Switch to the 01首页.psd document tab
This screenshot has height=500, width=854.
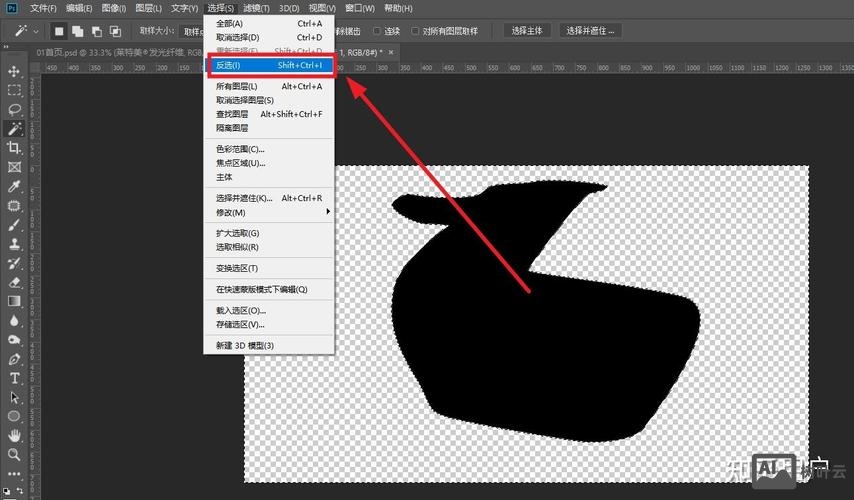pos(119,52)
